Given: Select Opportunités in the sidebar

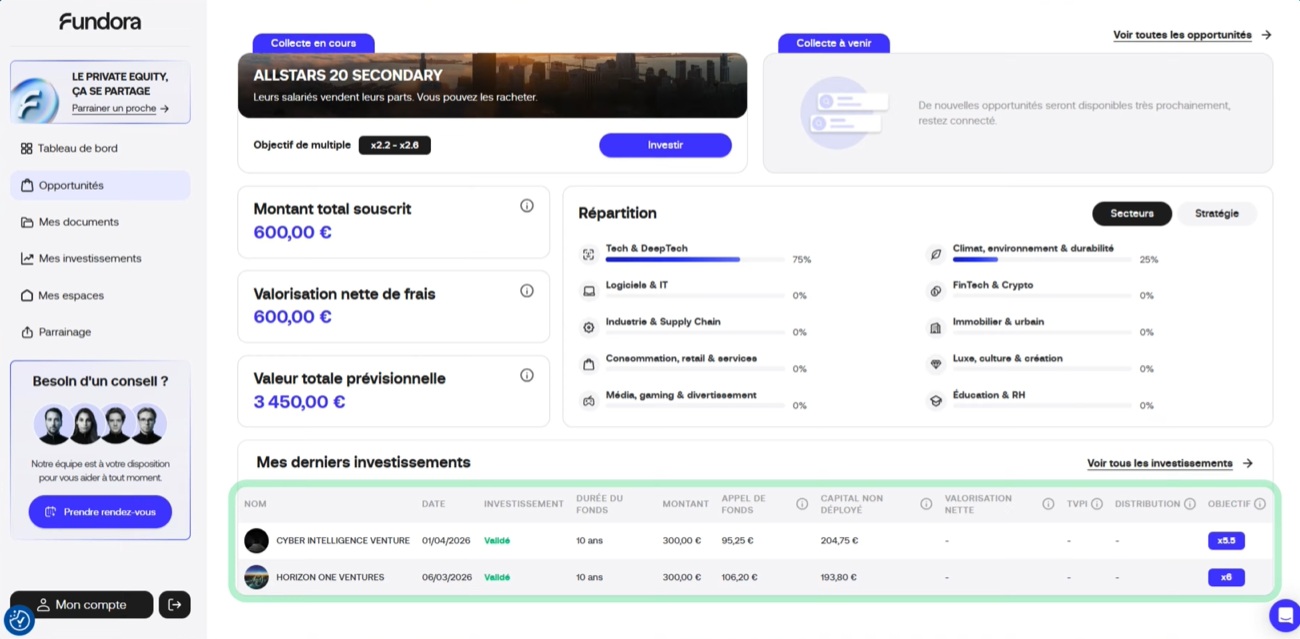Looking at the screenshot, I should 100,185.
